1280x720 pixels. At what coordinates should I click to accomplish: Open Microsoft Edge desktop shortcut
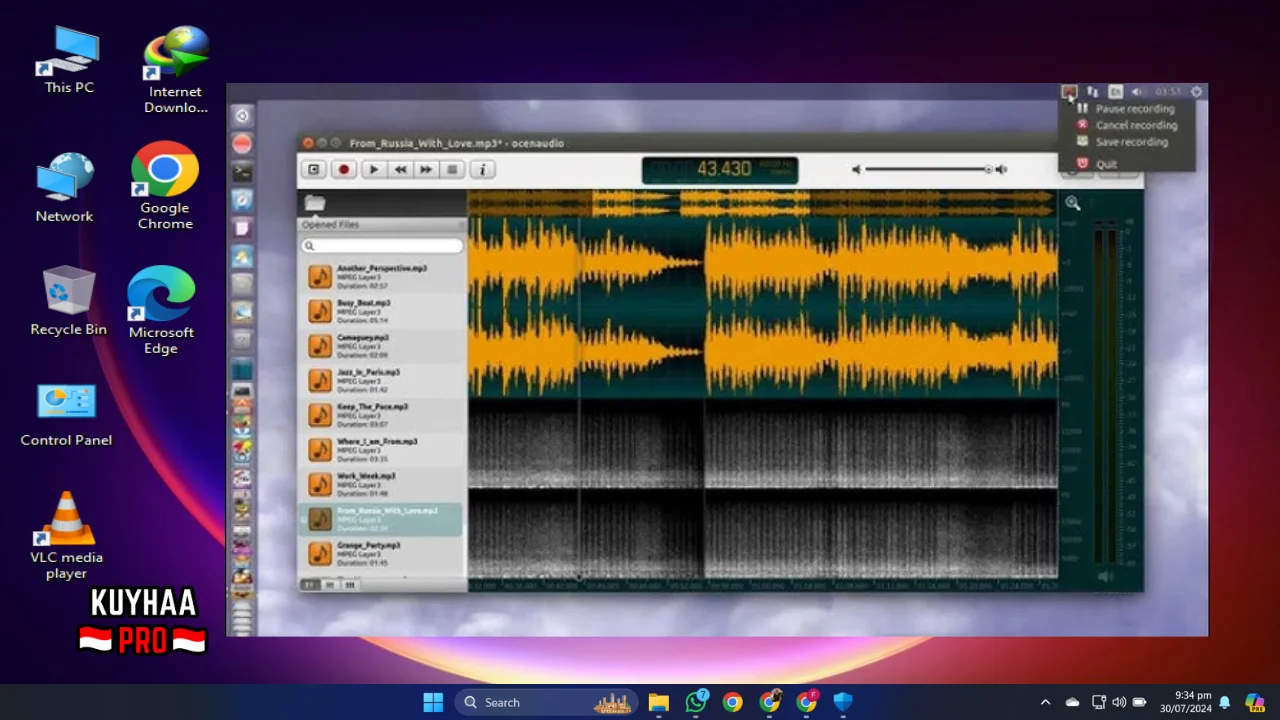160,310
